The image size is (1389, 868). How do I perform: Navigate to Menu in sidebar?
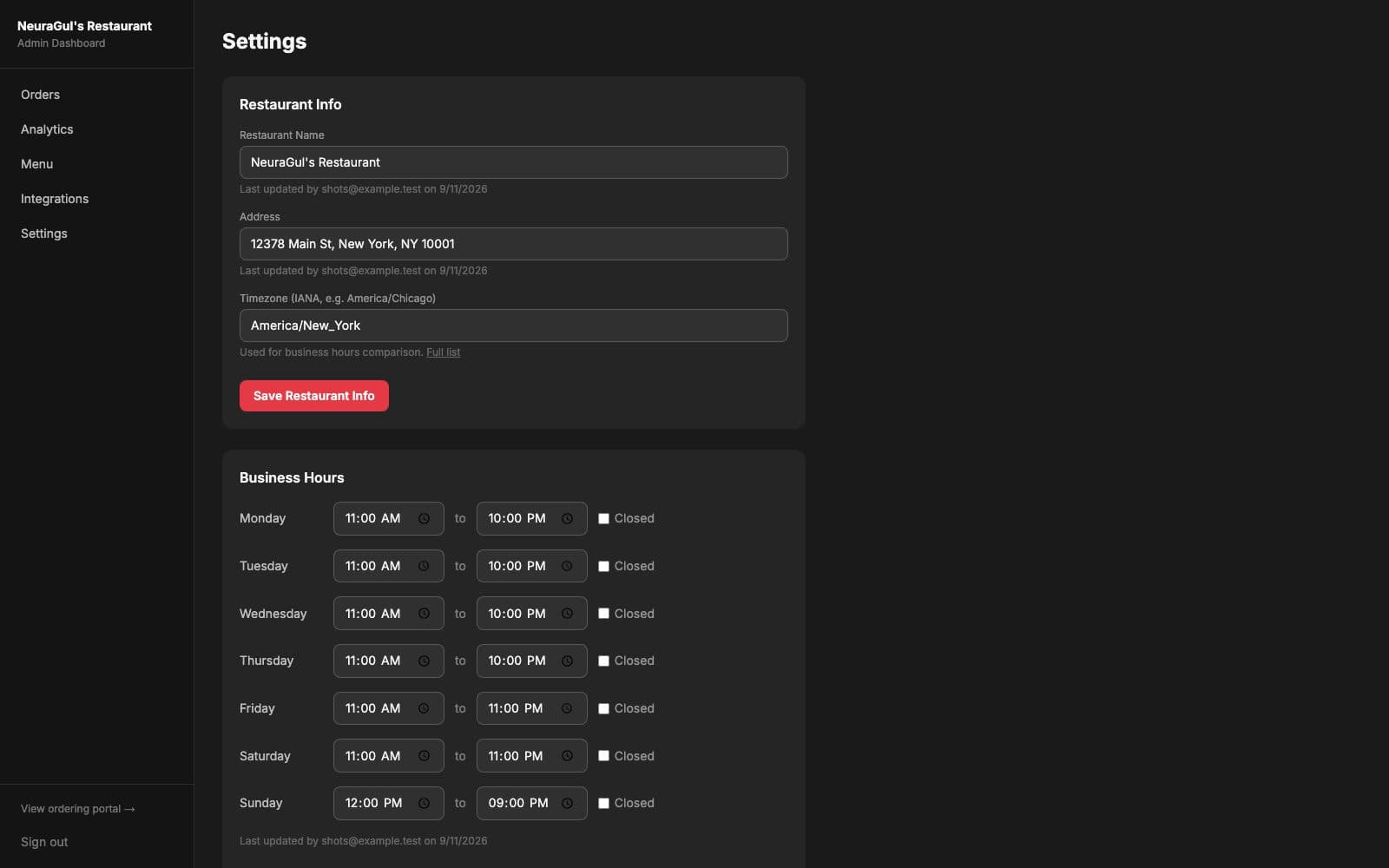[36, 164]
